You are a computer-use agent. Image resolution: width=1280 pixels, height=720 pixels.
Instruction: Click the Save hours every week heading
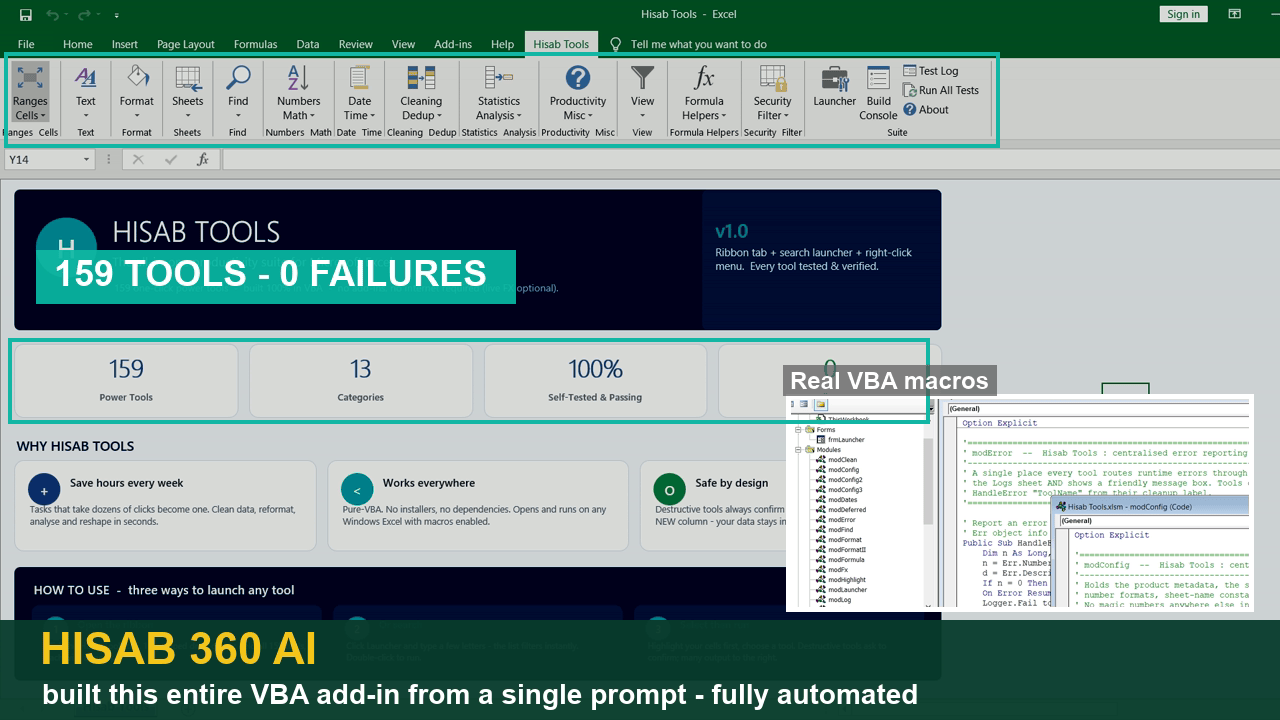point(126,483)
